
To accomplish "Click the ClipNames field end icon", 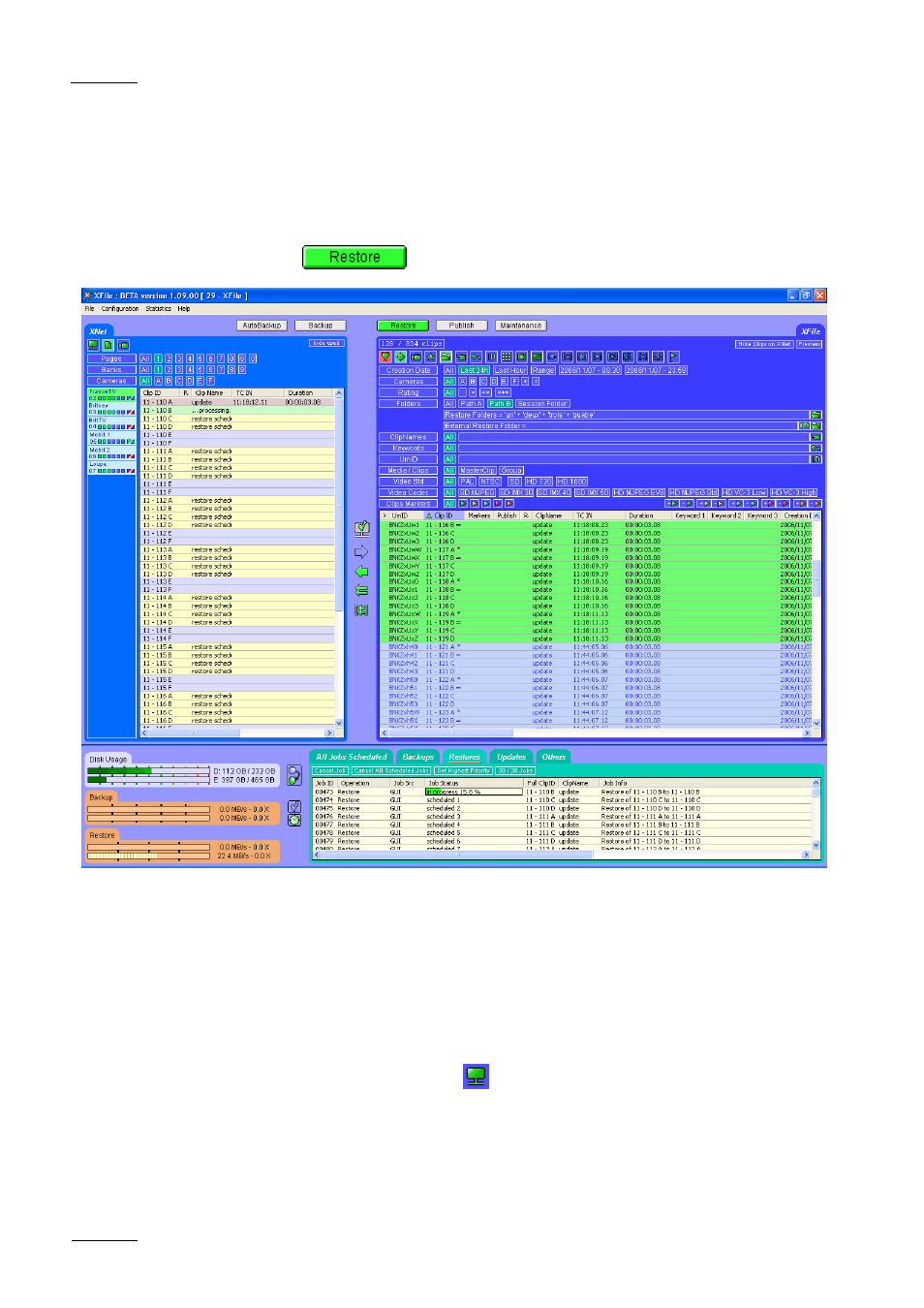I will [816, 437].
